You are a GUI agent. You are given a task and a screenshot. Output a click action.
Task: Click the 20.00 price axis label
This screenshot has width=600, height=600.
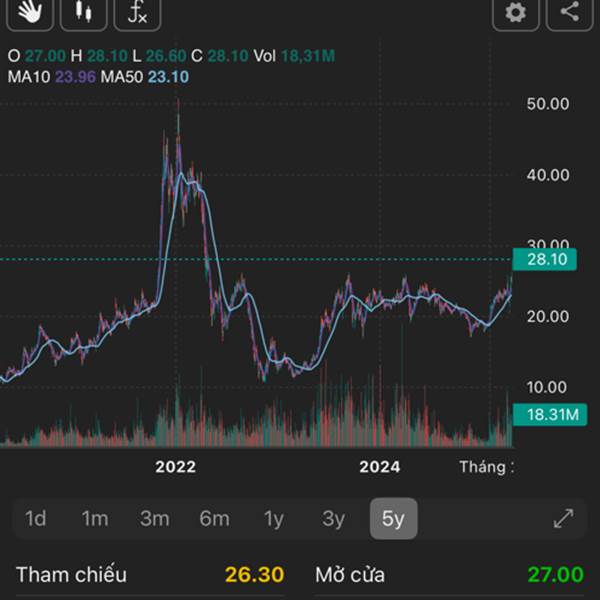pos(548,316)
